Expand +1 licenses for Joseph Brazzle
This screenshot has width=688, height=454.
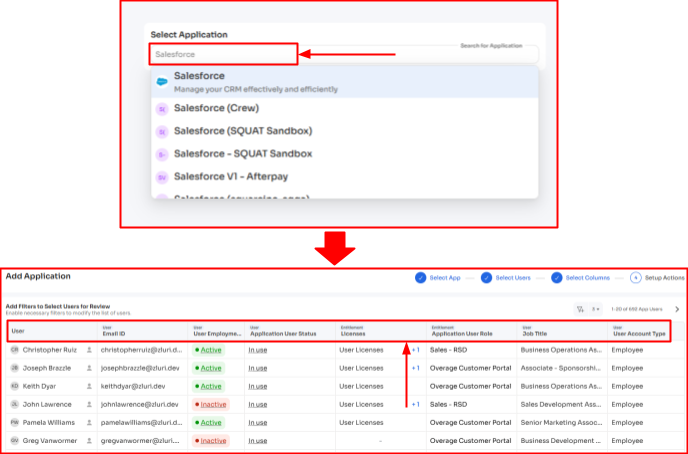coord(416,368)
